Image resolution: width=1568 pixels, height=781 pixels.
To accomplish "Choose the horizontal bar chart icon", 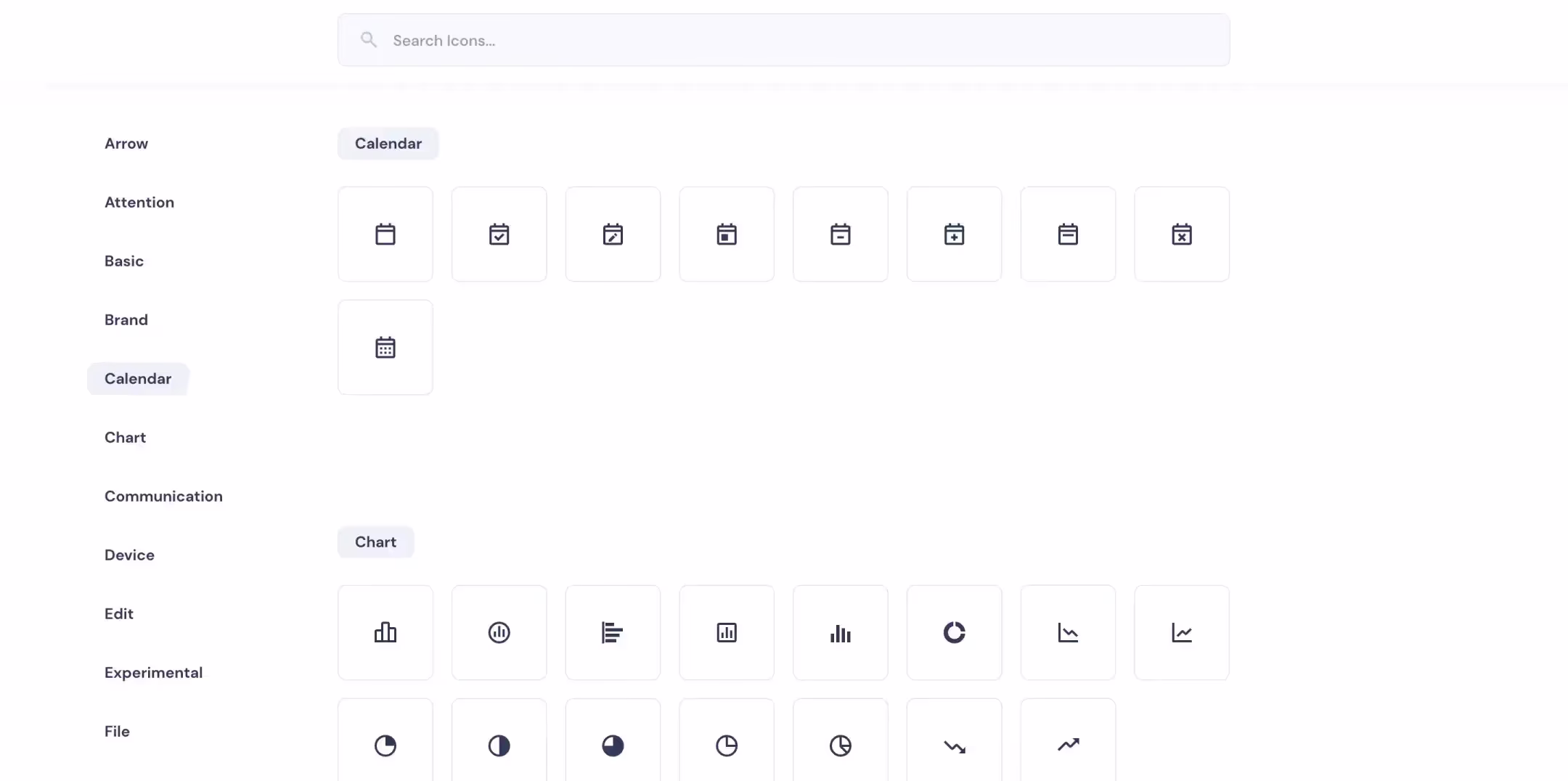I will point(613,633).
